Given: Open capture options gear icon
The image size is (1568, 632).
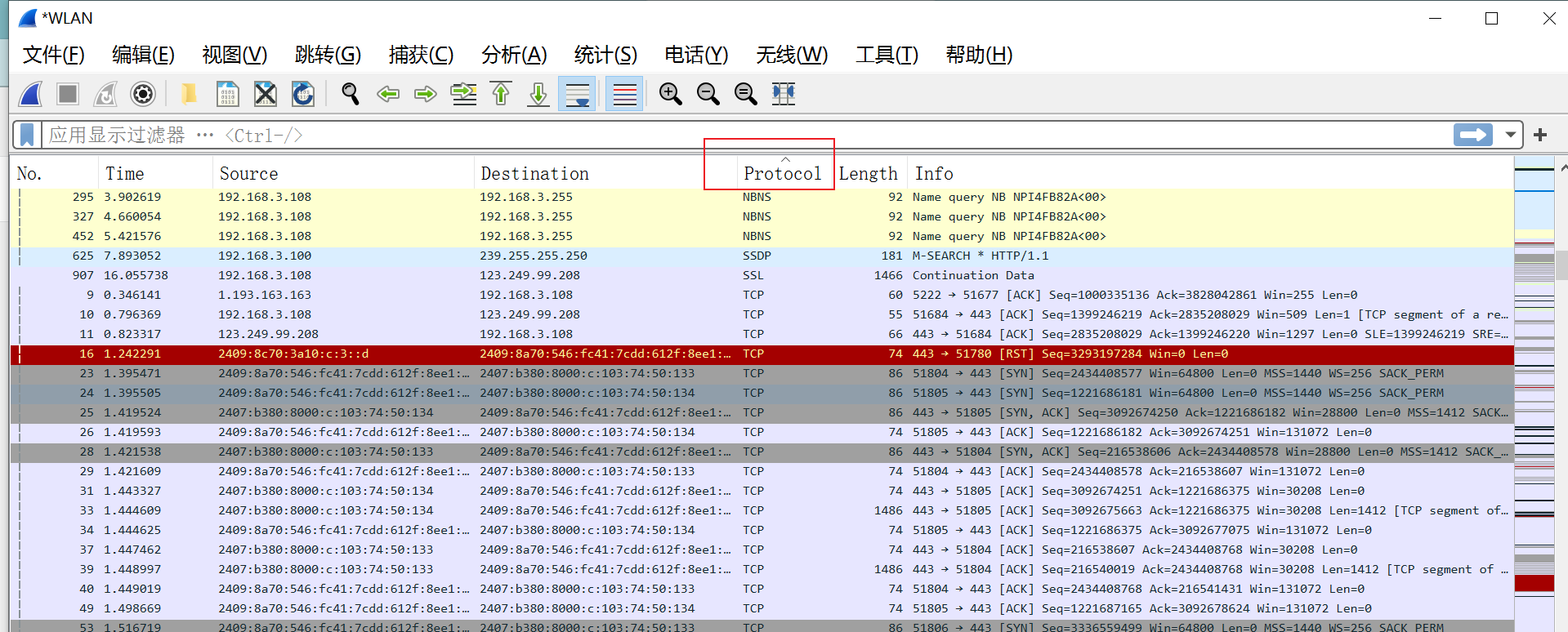Looking at the screenshot, I should tap(143, 94).
